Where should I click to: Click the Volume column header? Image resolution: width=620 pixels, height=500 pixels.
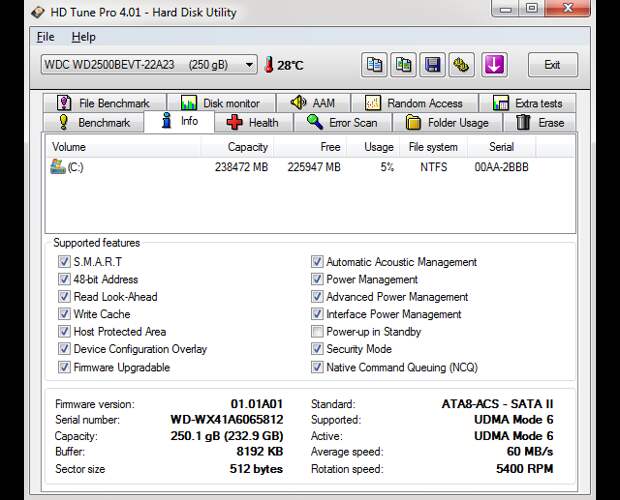point(123,147)
